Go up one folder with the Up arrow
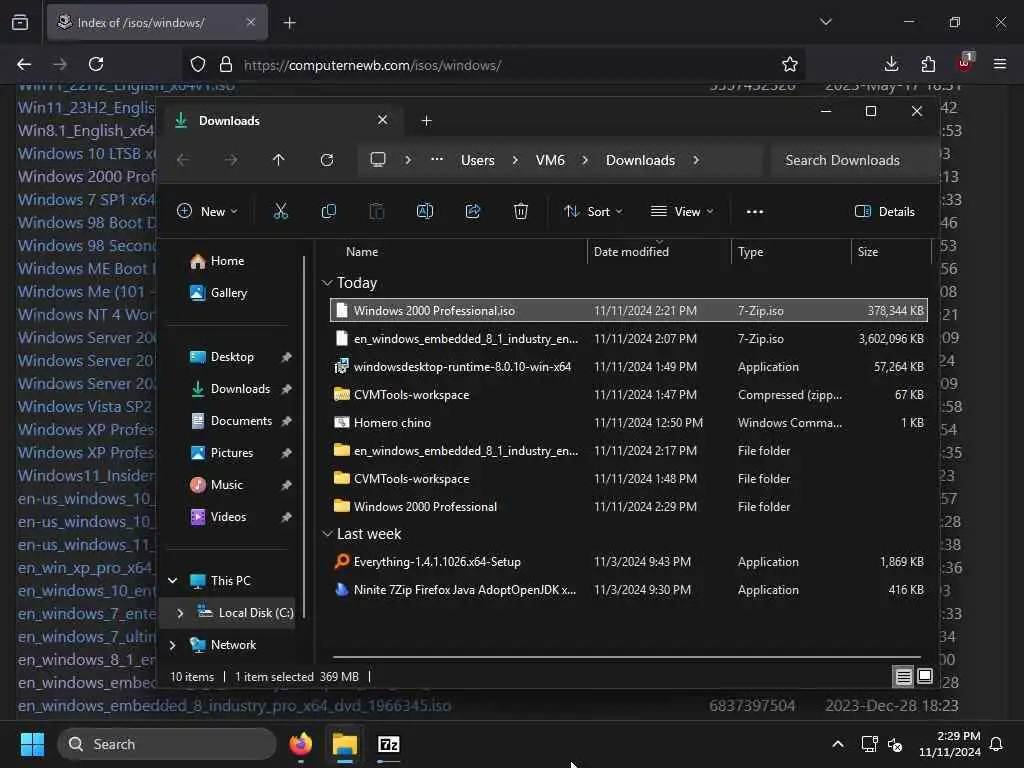The width and height of the screenshot is (1024, 768). [x=279, y=160]
